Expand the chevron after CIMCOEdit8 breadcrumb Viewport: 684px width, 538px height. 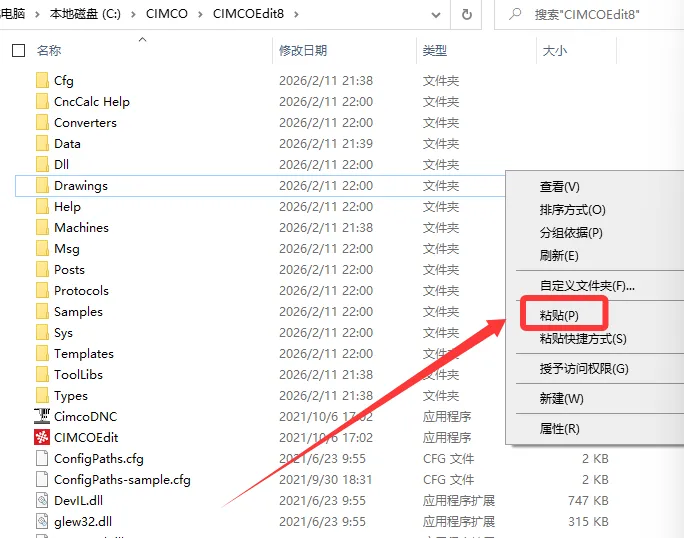pos(296,14)
